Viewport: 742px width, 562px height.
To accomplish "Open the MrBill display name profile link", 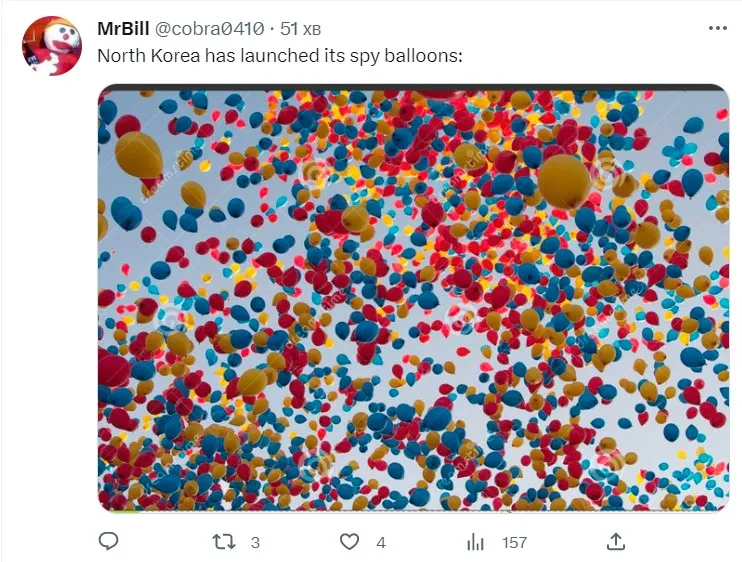I will coord(124,29).
